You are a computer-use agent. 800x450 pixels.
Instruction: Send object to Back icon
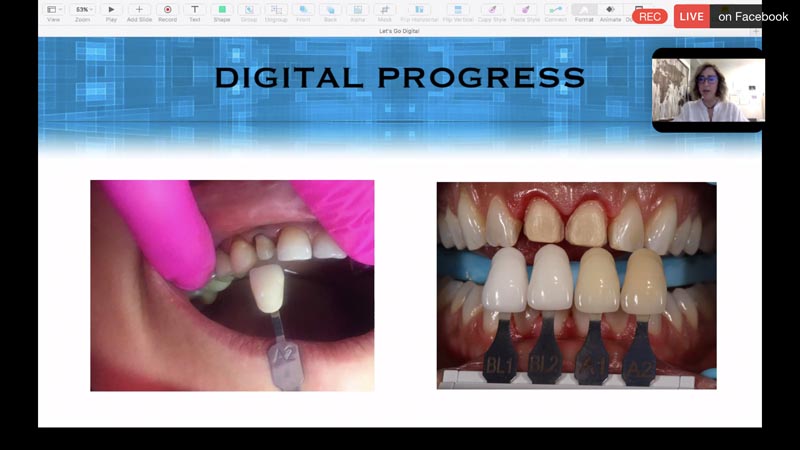[329, 10]
